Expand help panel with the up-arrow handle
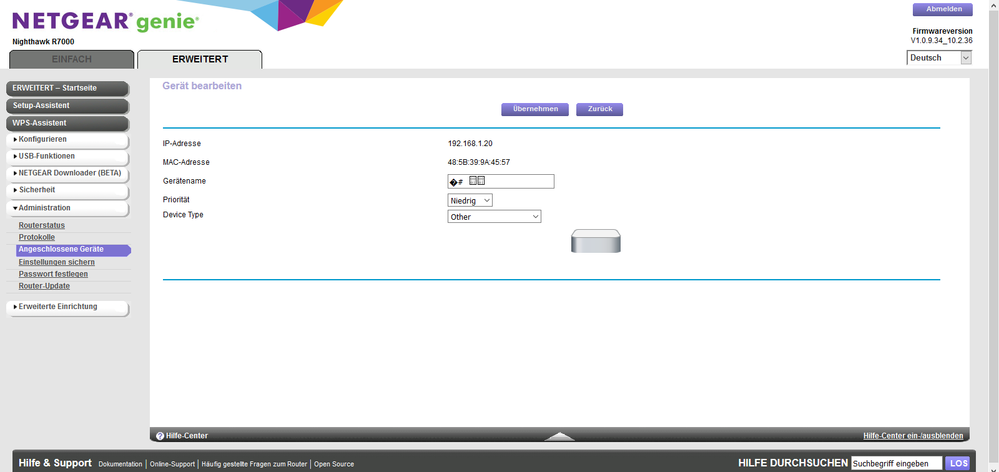 [559, 436]
